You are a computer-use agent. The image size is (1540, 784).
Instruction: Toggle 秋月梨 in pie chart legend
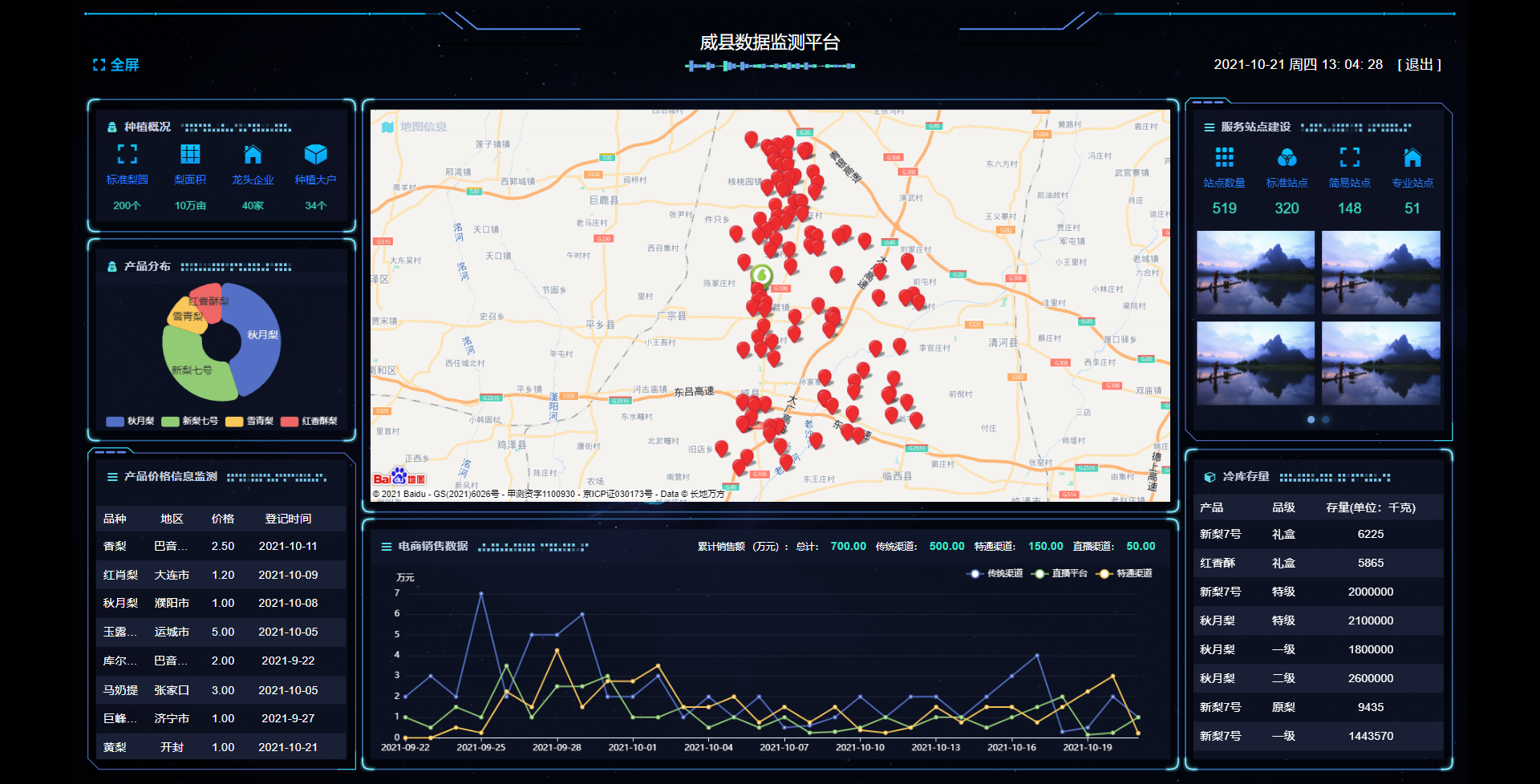(130, 421)
